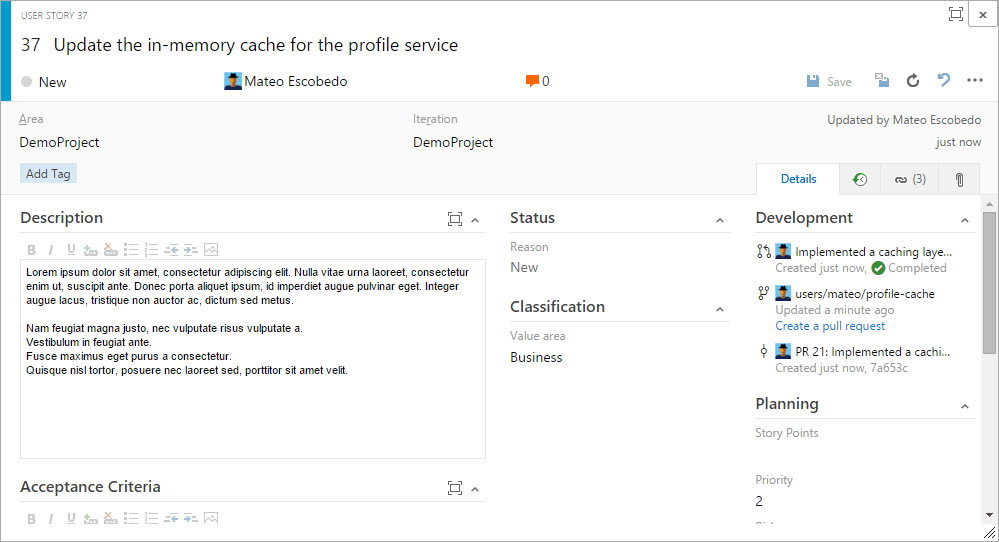999x542 pixels.
Task: Click the empty Story Points field
Action: [x=865, y=453]
